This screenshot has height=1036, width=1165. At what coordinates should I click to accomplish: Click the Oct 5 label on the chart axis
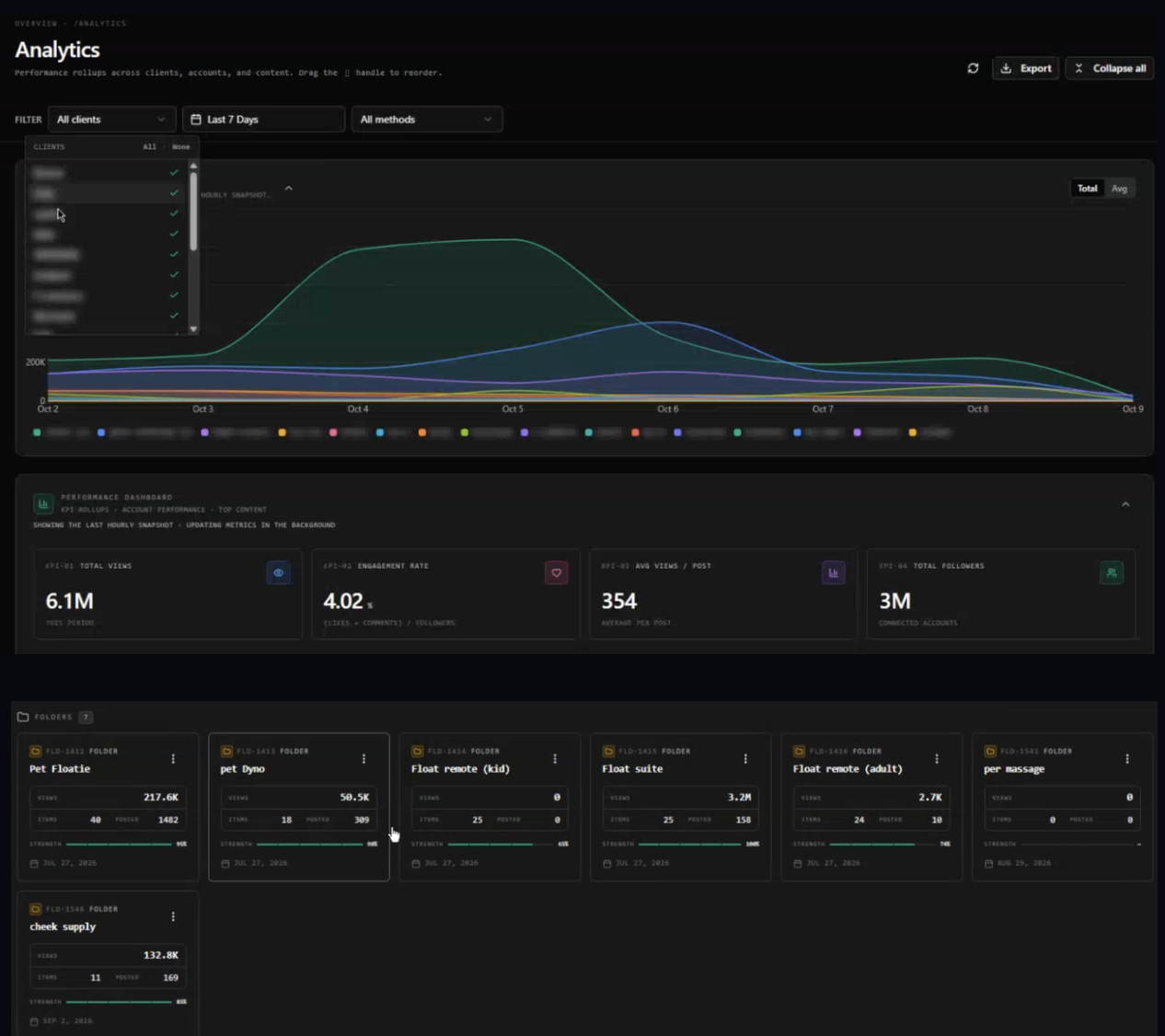tap(513, 409)
